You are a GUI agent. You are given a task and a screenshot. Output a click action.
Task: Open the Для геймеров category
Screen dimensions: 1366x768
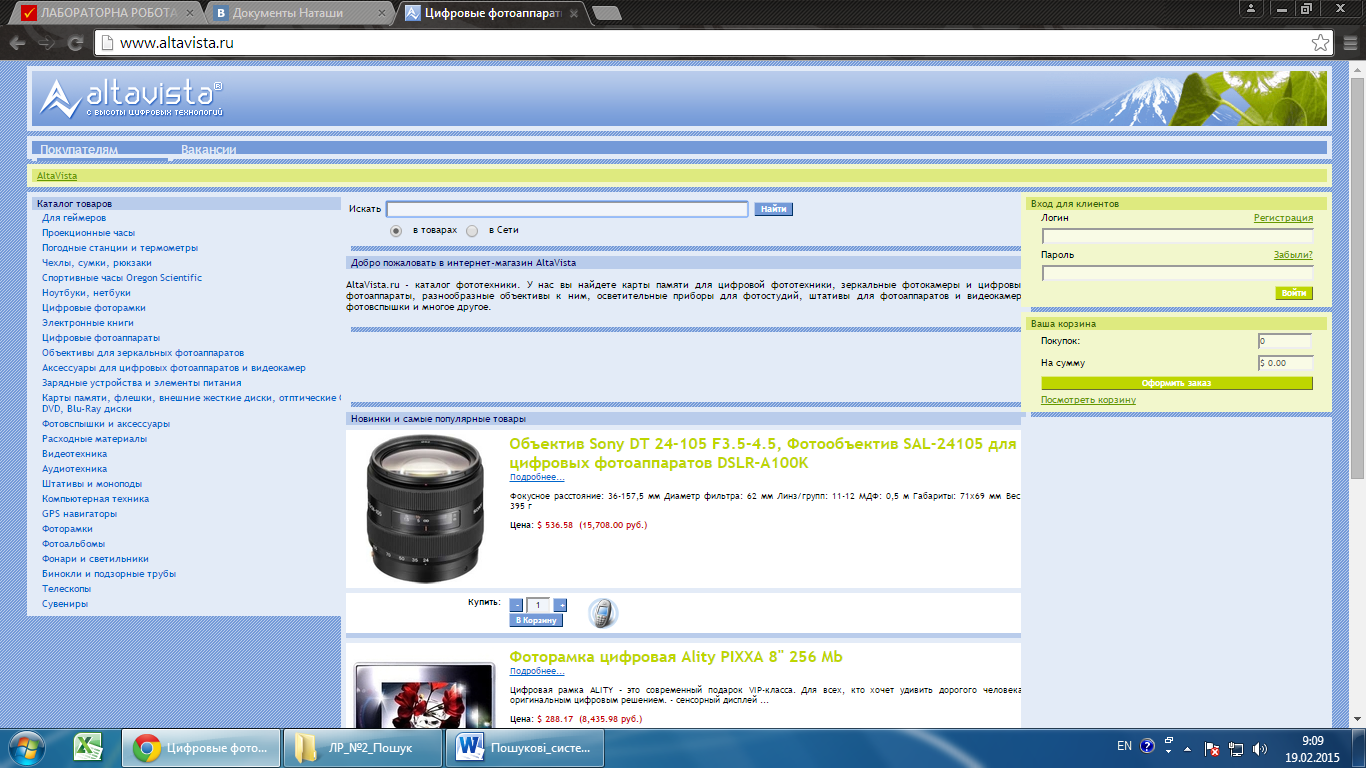click(x=74, y=218)
